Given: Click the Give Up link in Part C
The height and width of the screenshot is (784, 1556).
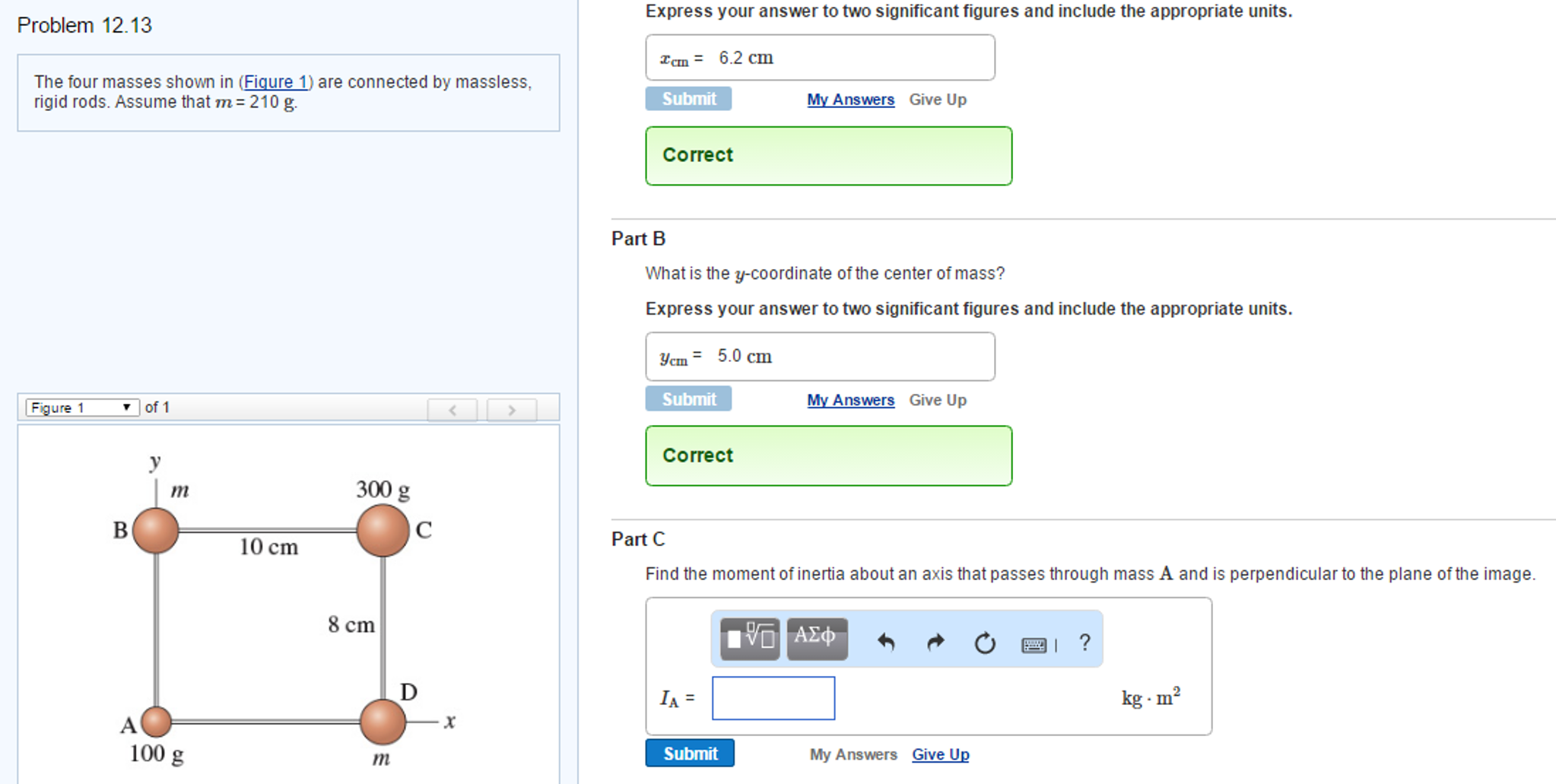Looking at the screenshot, I should tap(940, 754).
